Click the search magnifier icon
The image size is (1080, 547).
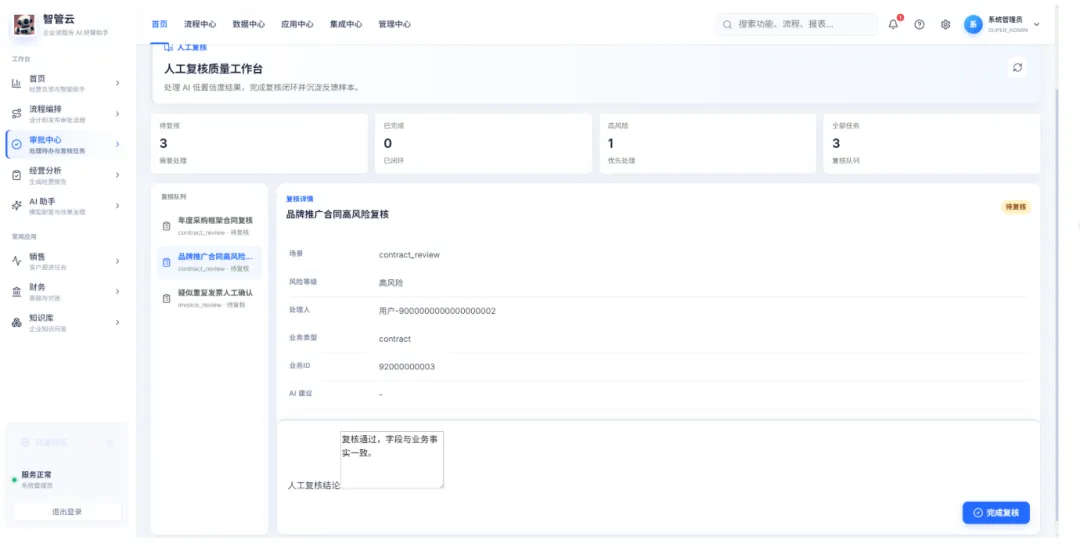[x=727, y=24]
